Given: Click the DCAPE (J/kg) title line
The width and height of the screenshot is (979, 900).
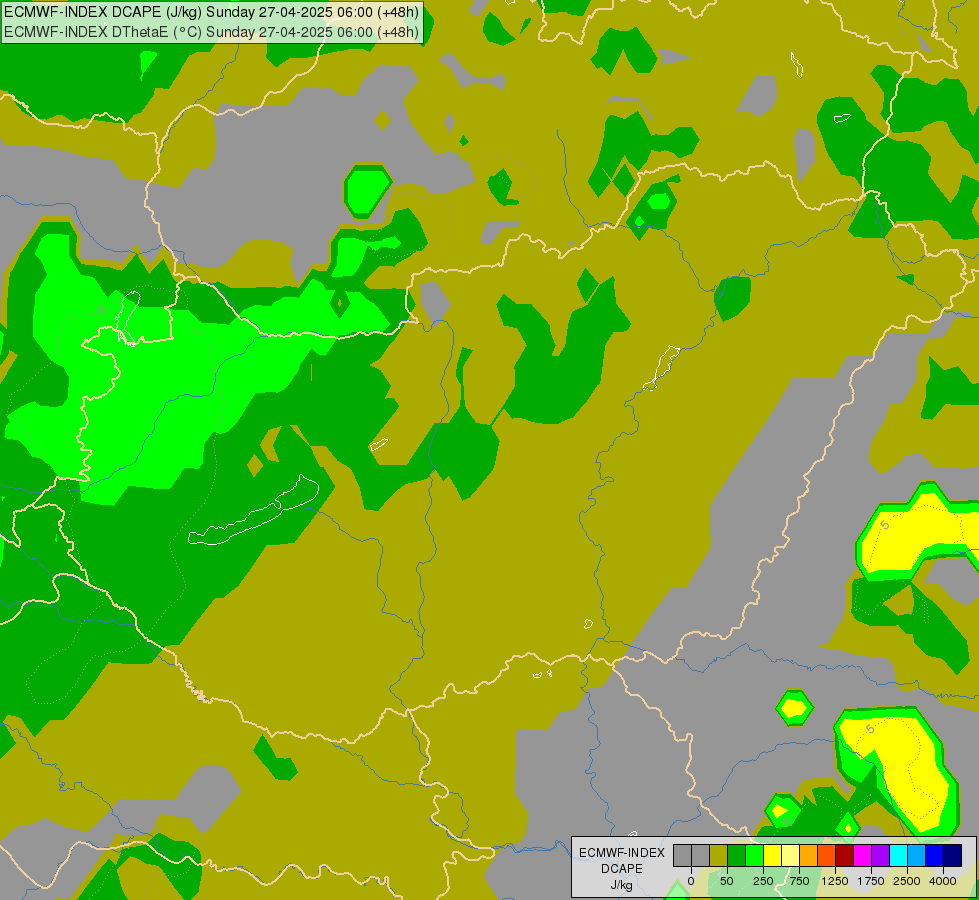Looking at the screenshot, I should 211,12.
